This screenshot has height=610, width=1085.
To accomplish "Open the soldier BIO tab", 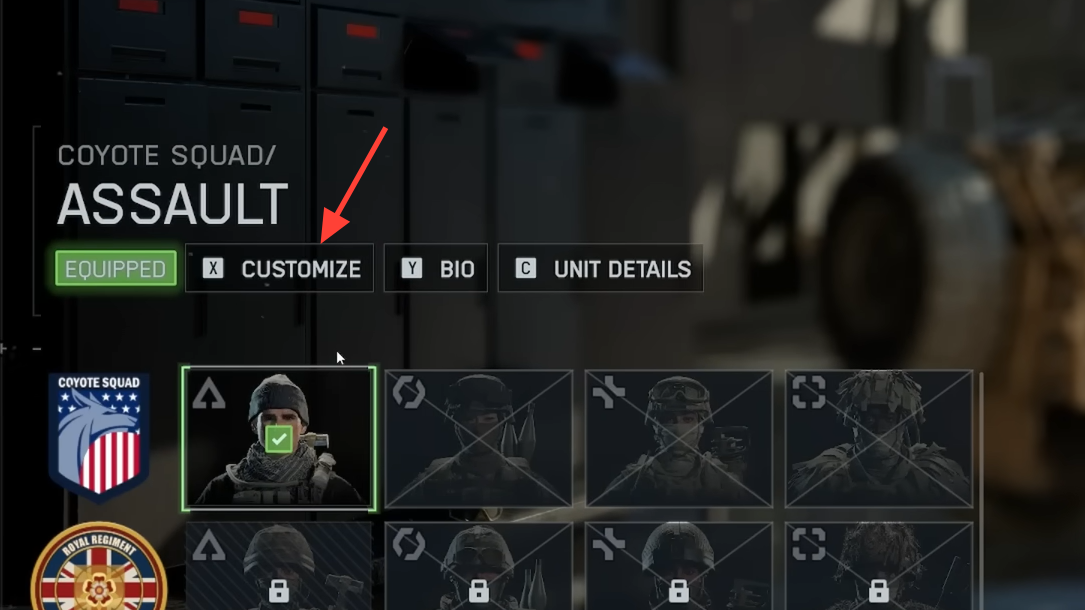I will click(x=436, y=268).
